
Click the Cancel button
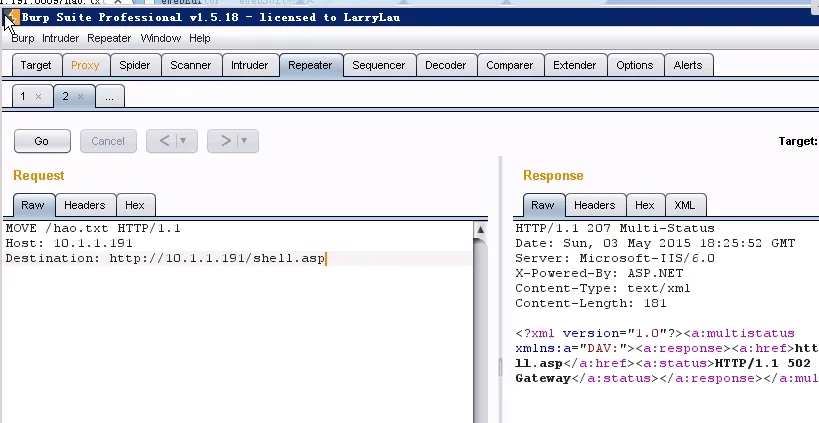point(108,141)
